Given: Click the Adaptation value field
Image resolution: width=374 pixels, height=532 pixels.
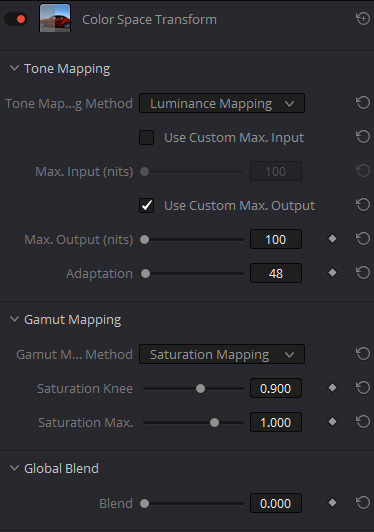Looking at the screenshot, I should 276,273.
